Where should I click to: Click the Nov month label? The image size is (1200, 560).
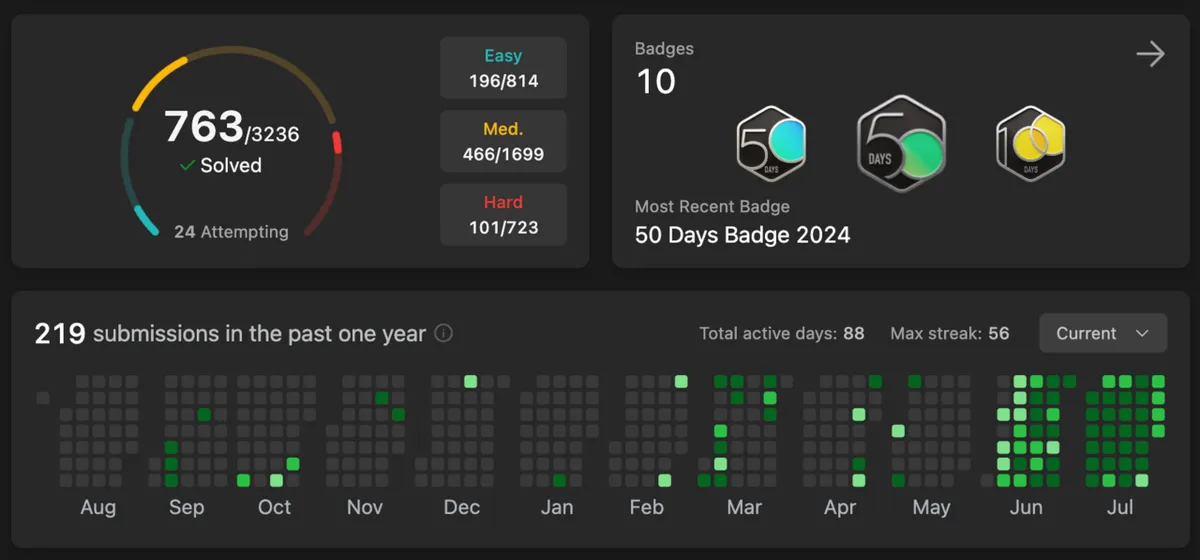(x=365, y=507)
